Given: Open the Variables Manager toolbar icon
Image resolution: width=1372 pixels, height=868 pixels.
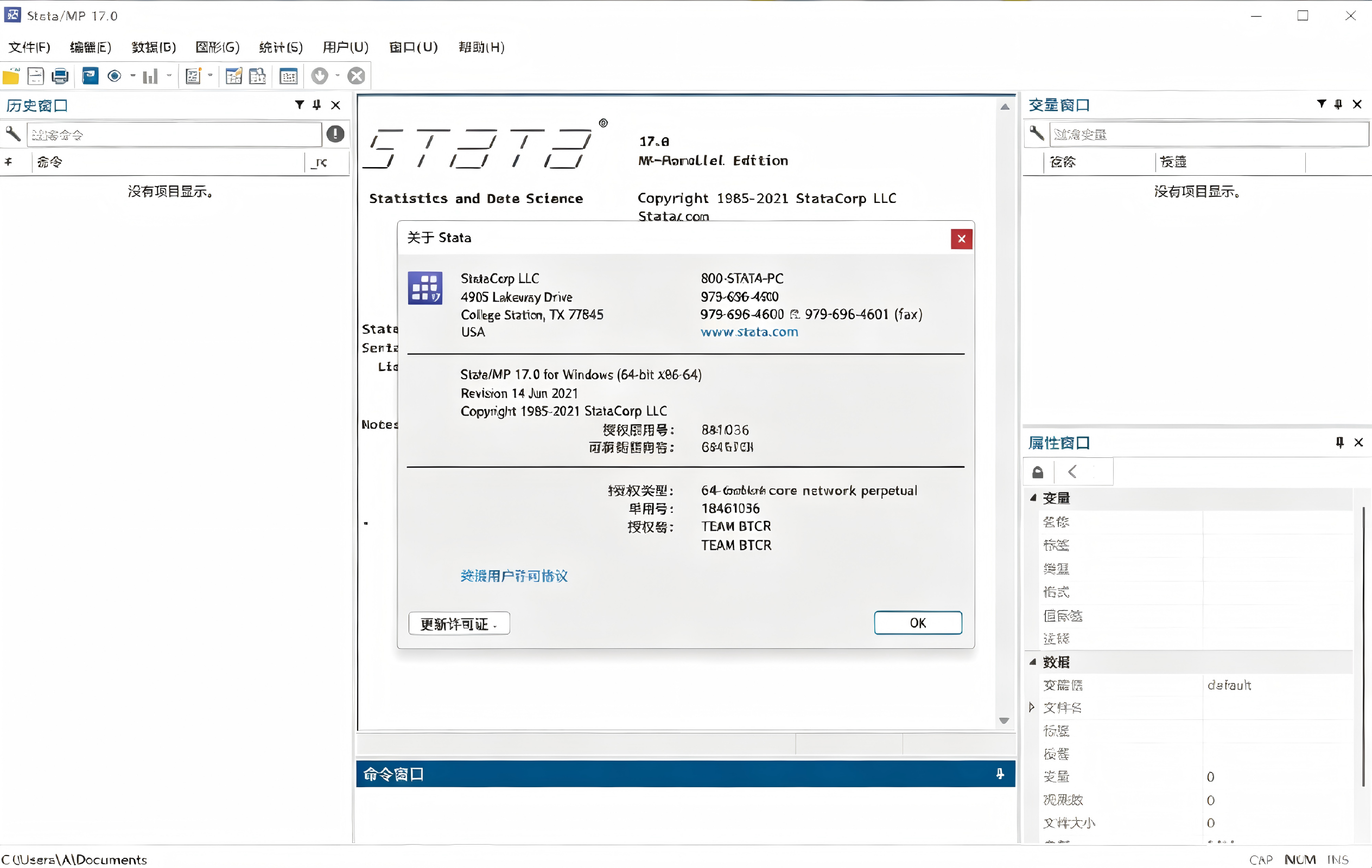Looking at the screenshot, I should pyautogui.click(x=288, y=76).
